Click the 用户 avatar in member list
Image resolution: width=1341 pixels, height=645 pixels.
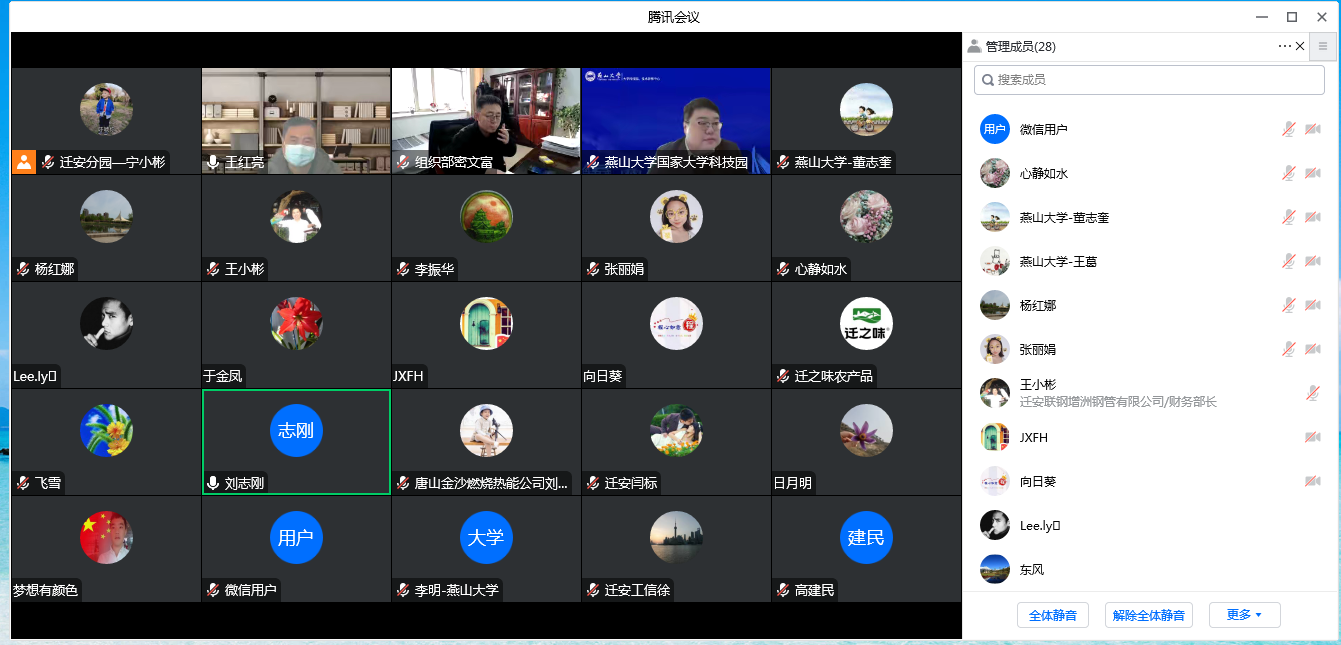pos(995,129)
